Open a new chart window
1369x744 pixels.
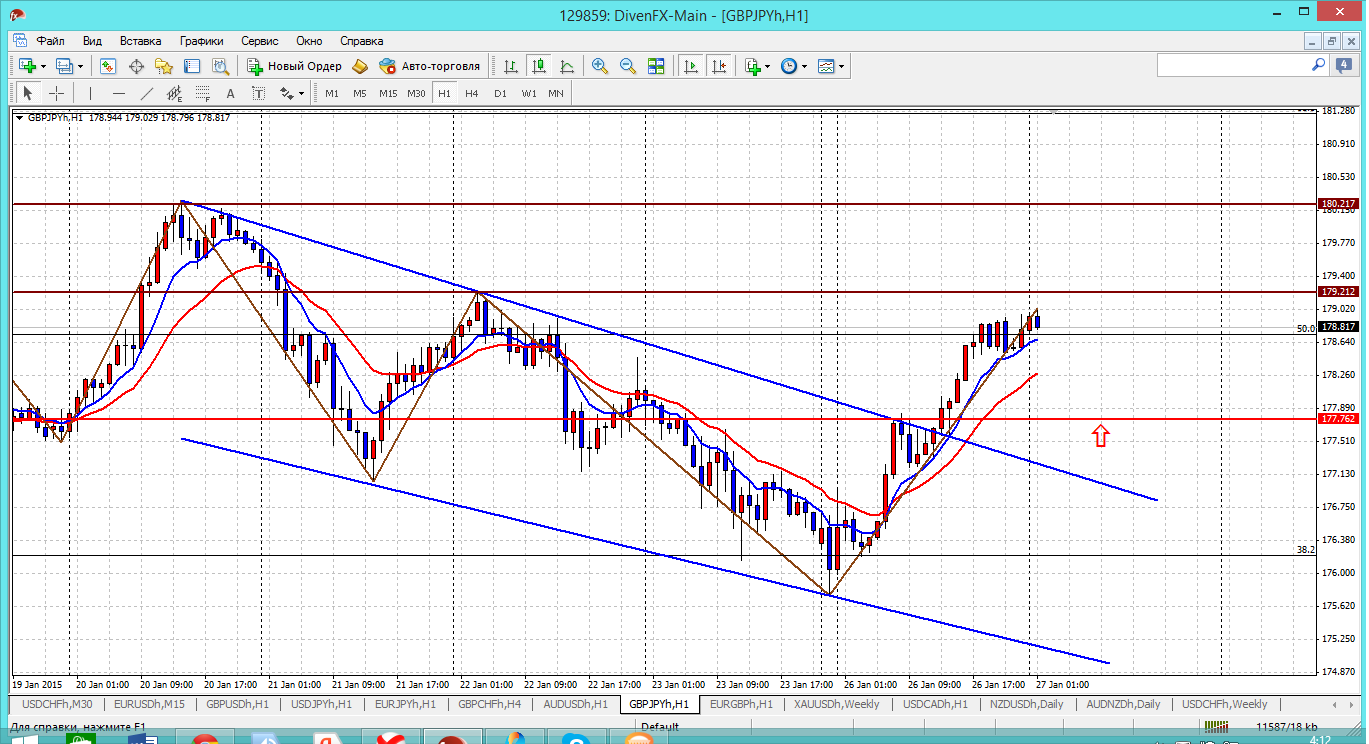click(27, 66)
